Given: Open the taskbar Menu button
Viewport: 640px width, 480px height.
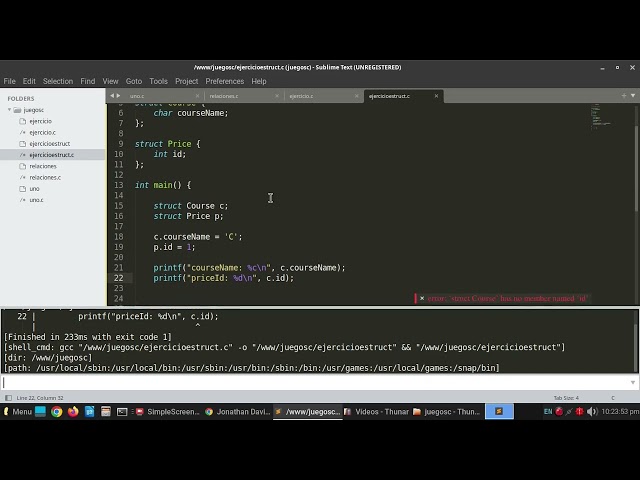Looking at the screenshot, I should pos(18,412).
